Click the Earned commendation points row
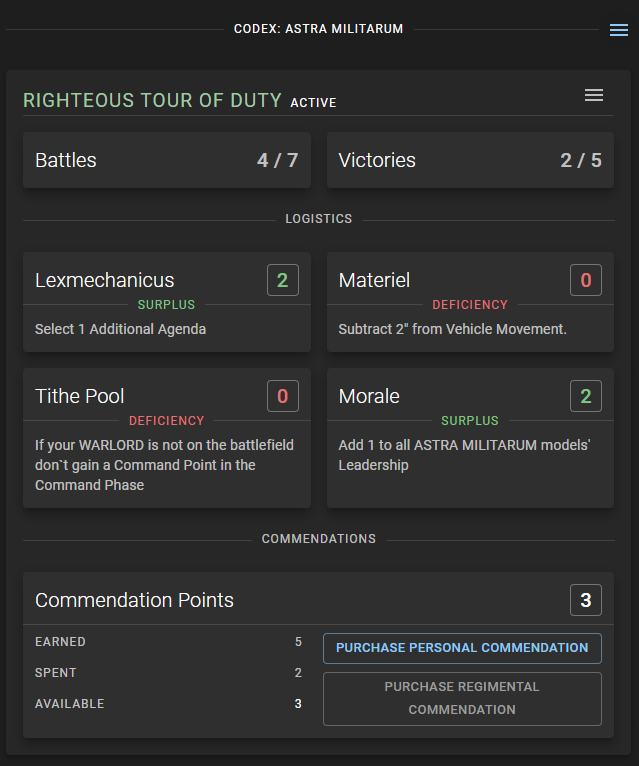The image size is (639, 766). (x=168, y=642)
